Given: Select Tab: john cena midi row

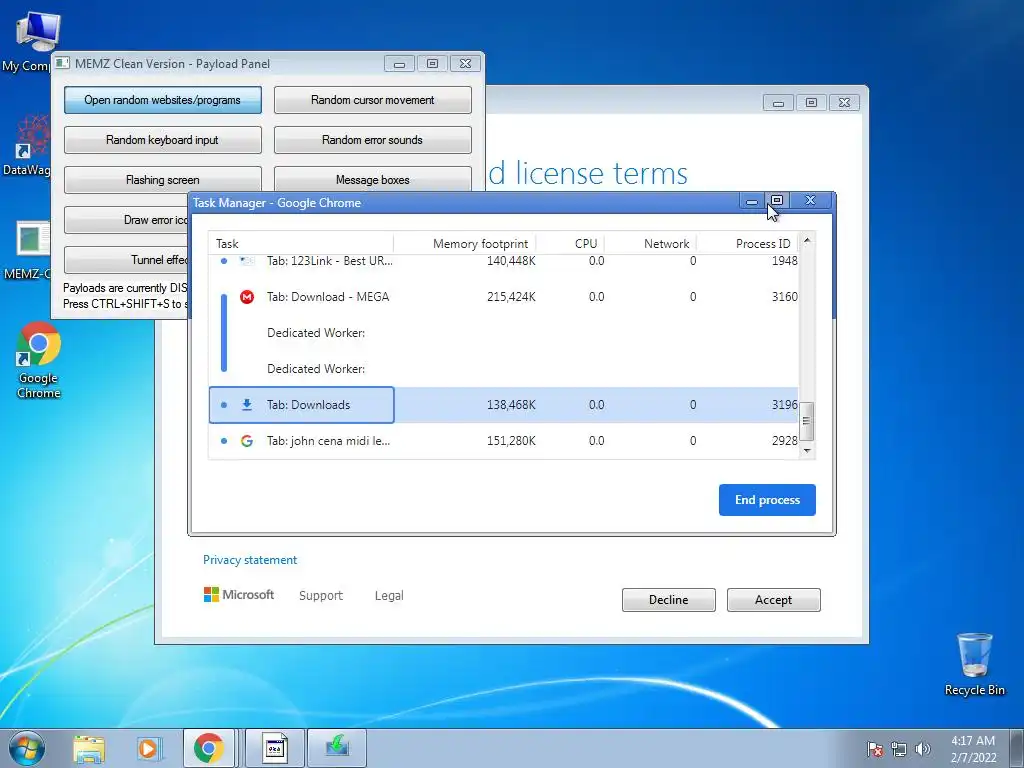Looking at the screenshot, I should click(503, 441).
